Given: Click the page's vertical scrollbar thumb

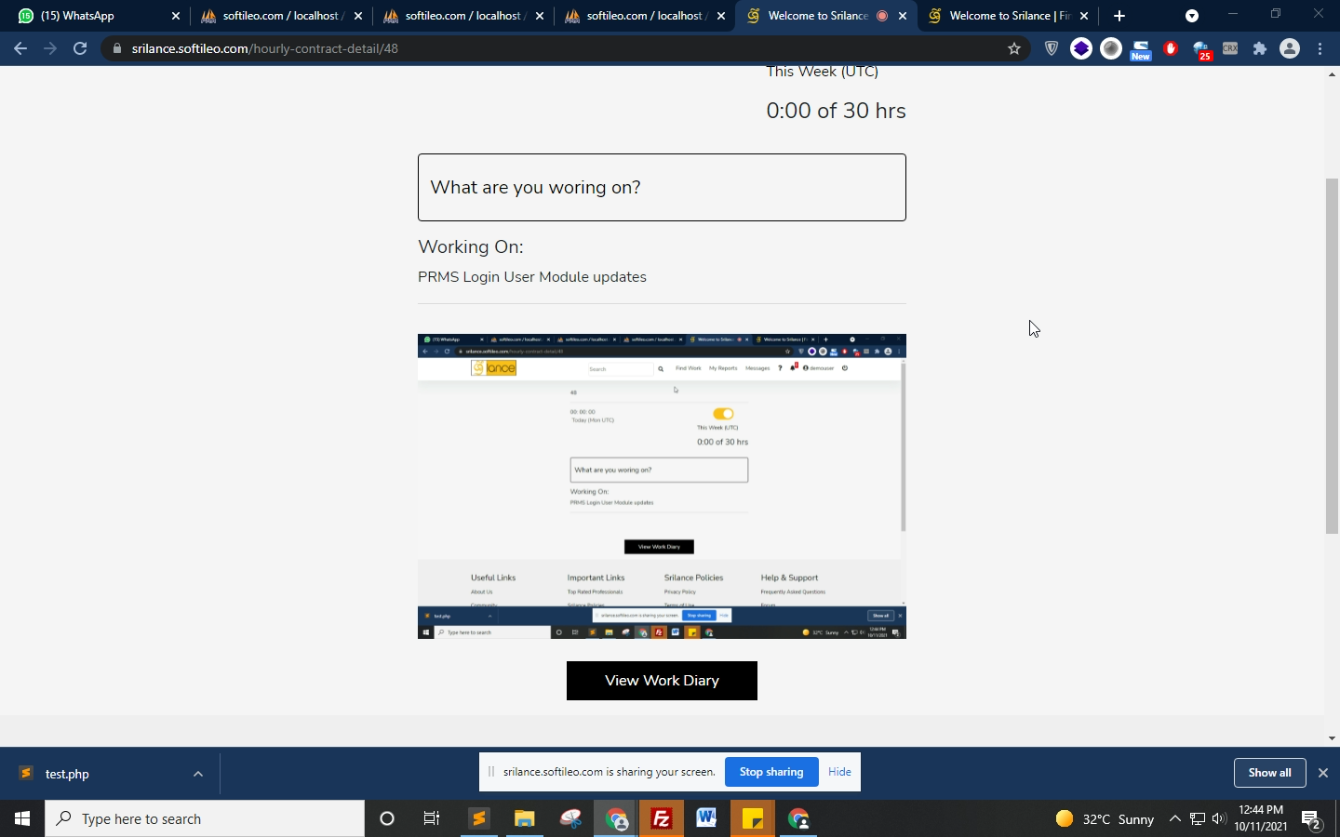Looking at the screenshot, I should (1331, 355).
